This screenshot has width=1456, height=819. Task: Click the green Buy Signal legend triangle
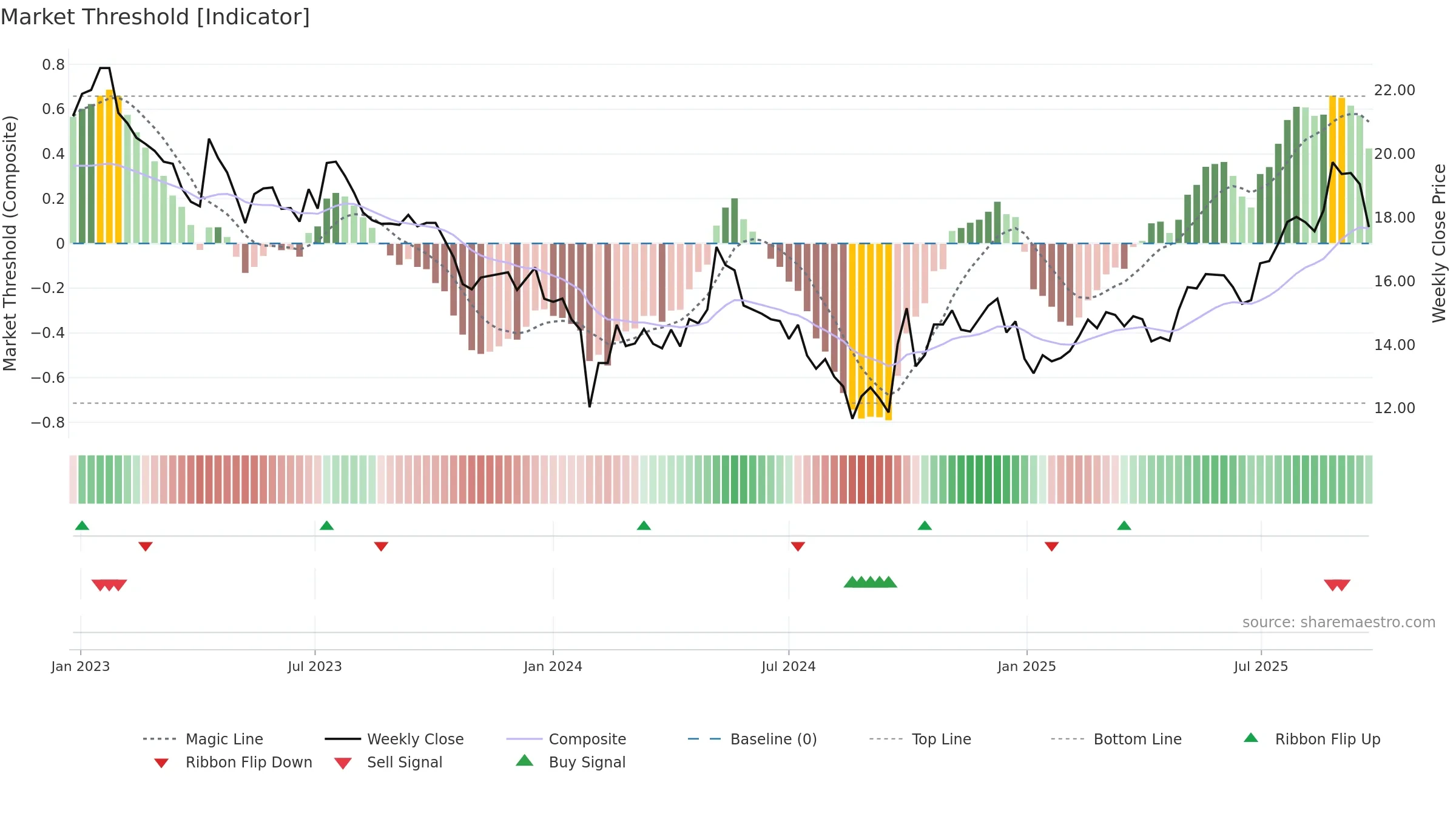click(525, 760)
